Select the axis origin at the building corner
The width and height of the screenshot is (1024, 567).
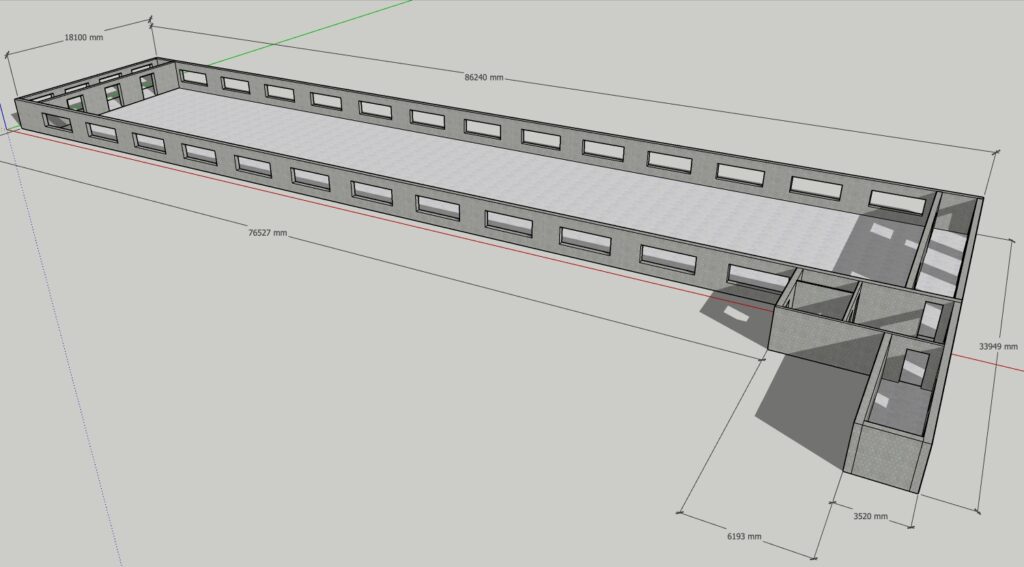pyautogui.click(x=13, y=126)
